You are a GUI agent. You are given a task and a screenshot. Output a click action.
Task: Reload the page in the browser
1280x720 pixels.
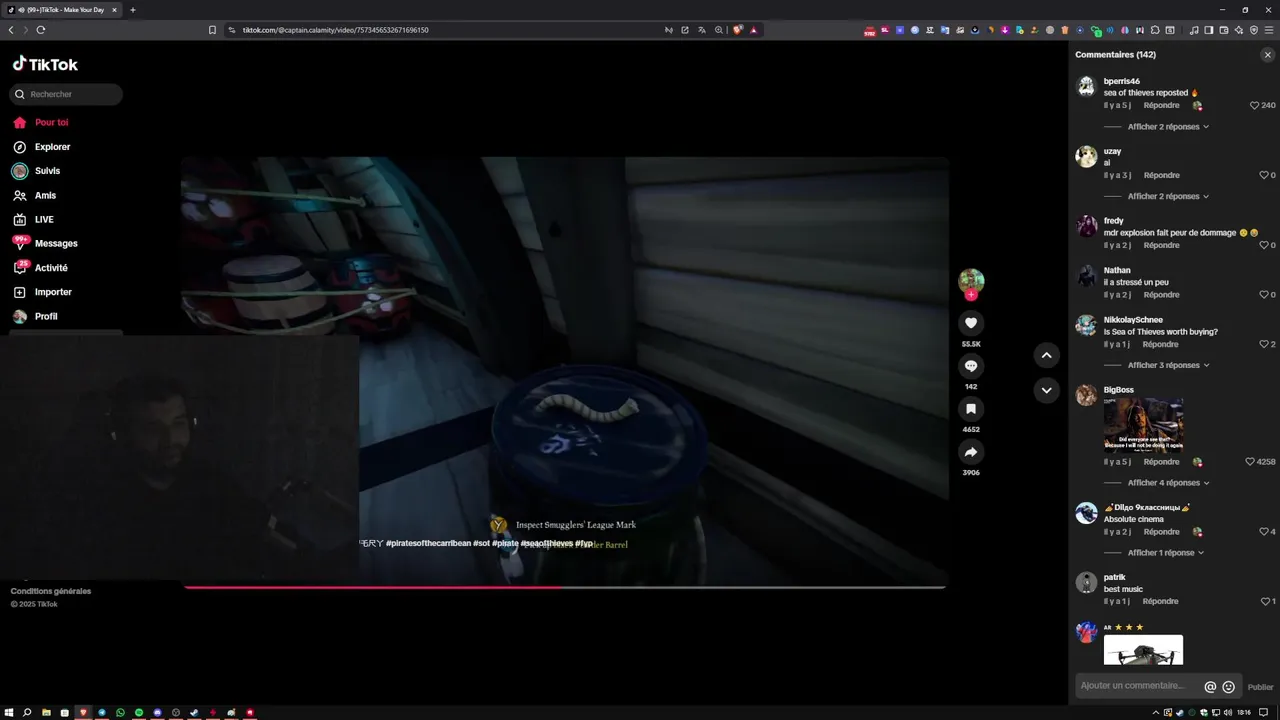click(41, 30)
